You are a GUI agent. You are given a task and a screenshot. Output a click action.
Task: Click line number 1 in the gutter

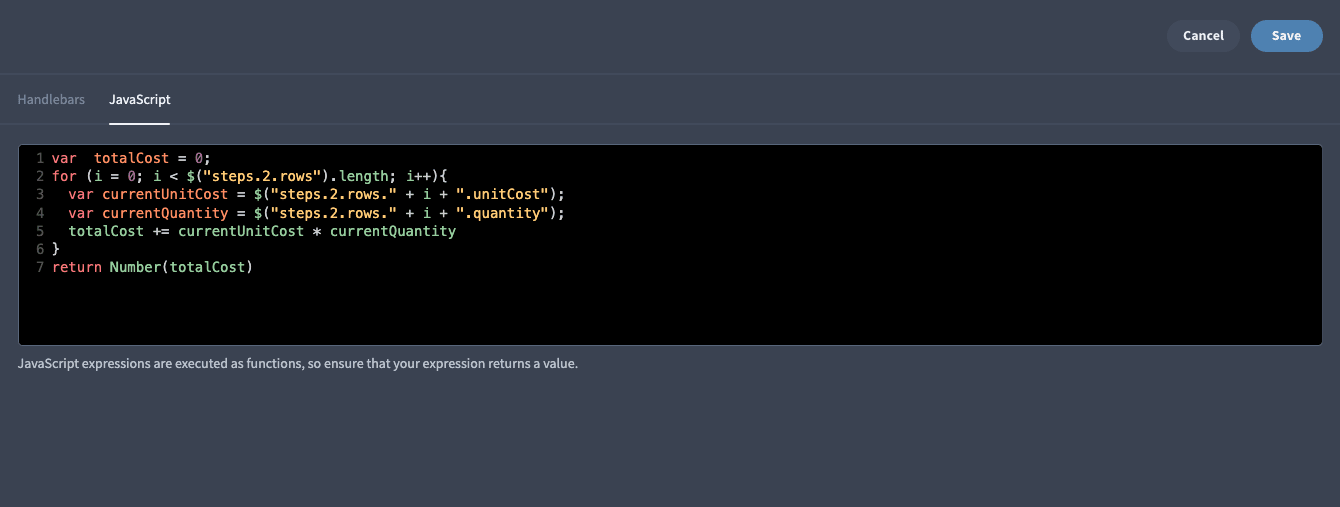[x=39, y=158]
